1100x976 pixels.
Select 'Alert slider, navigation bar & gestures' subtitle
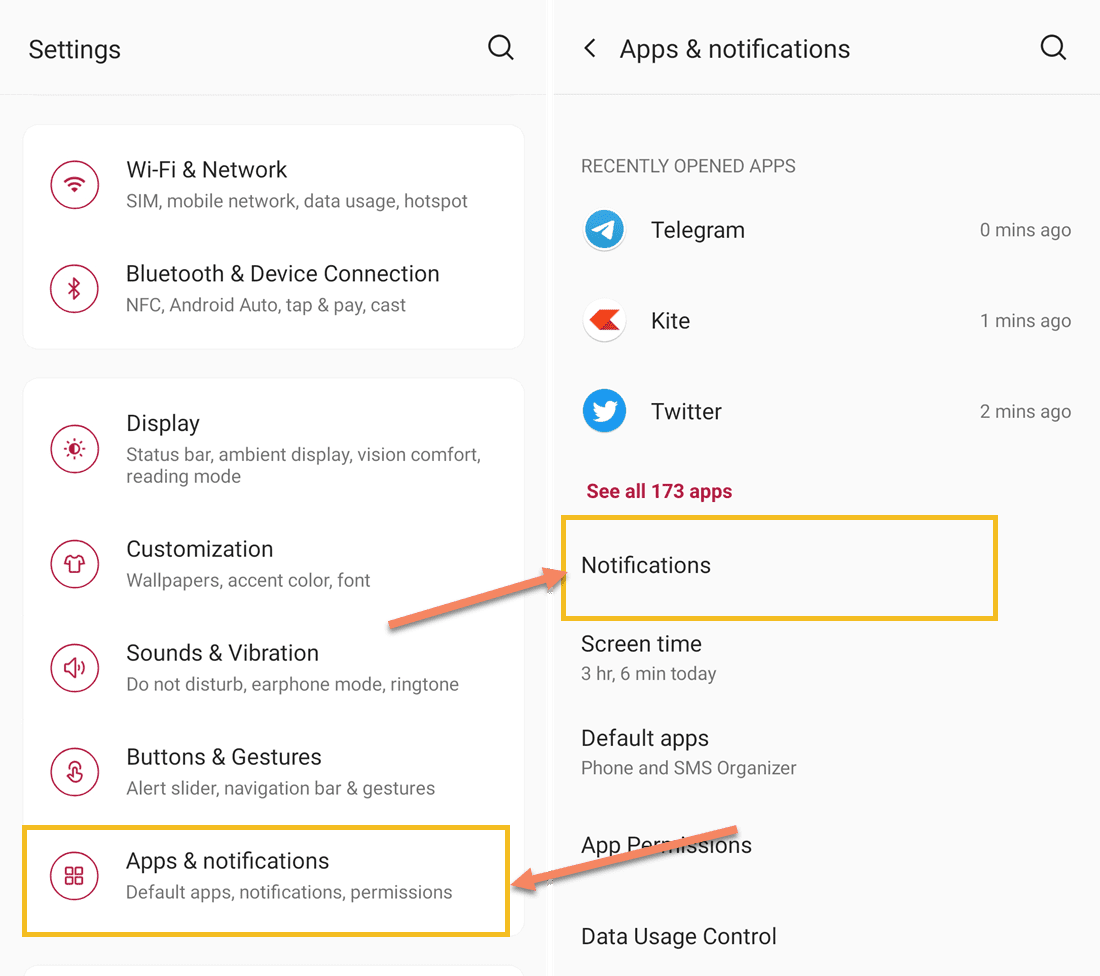click(x=281, y=789)
